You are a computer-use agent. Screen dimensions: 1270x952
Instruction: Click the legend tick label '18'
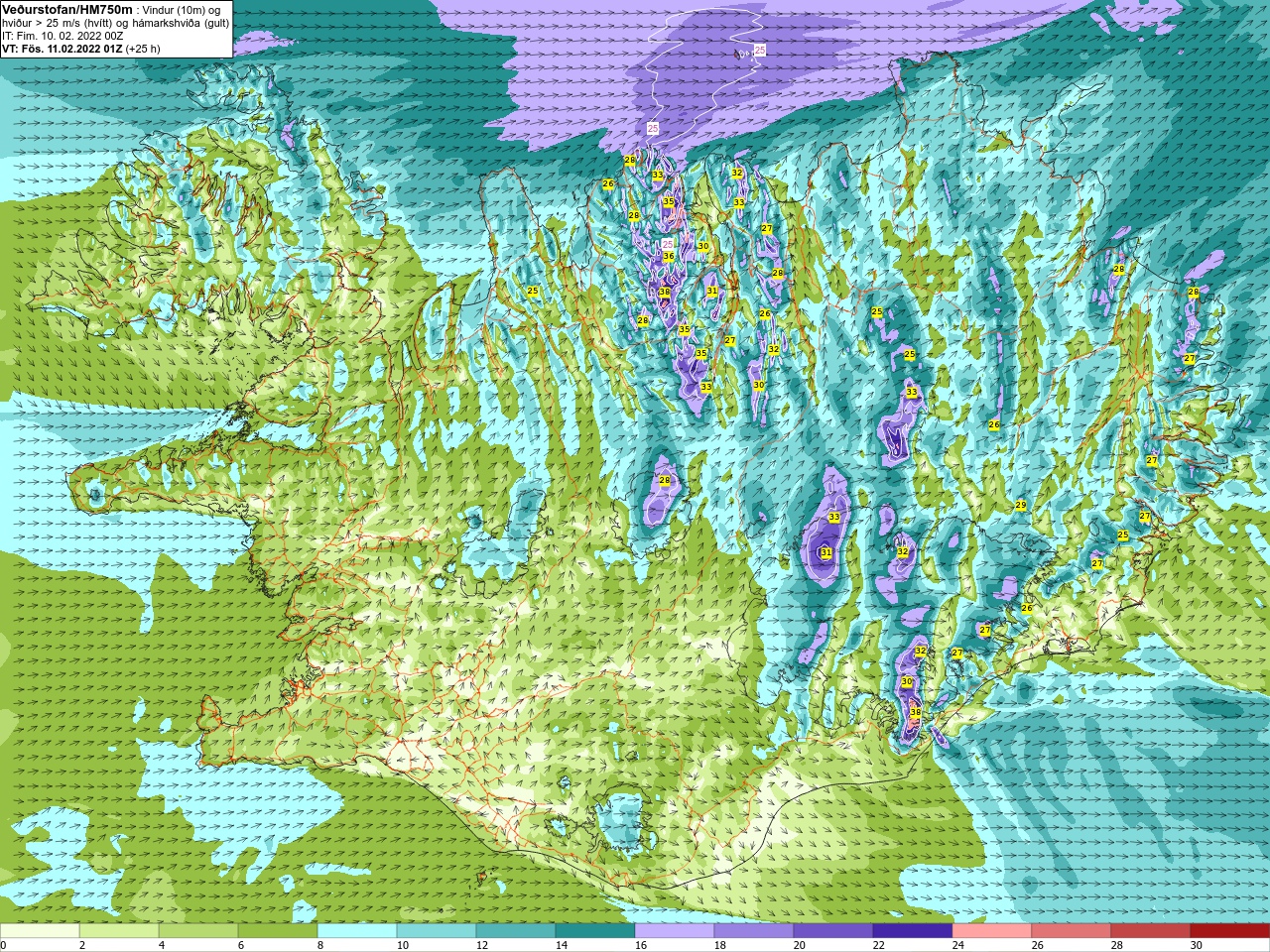coord(720,945)
